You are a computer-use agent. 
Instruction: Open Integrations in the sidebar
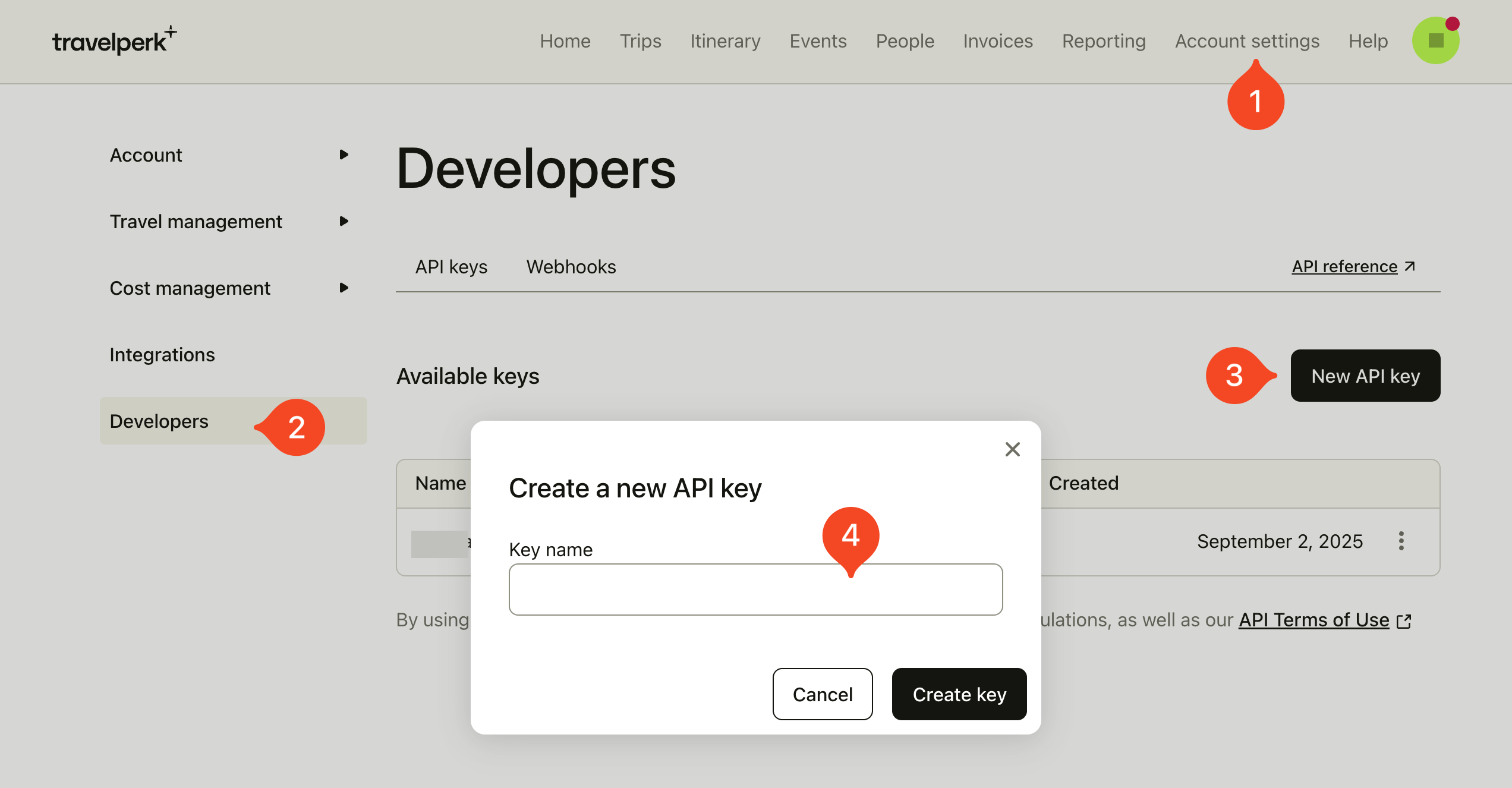[162, 355]
